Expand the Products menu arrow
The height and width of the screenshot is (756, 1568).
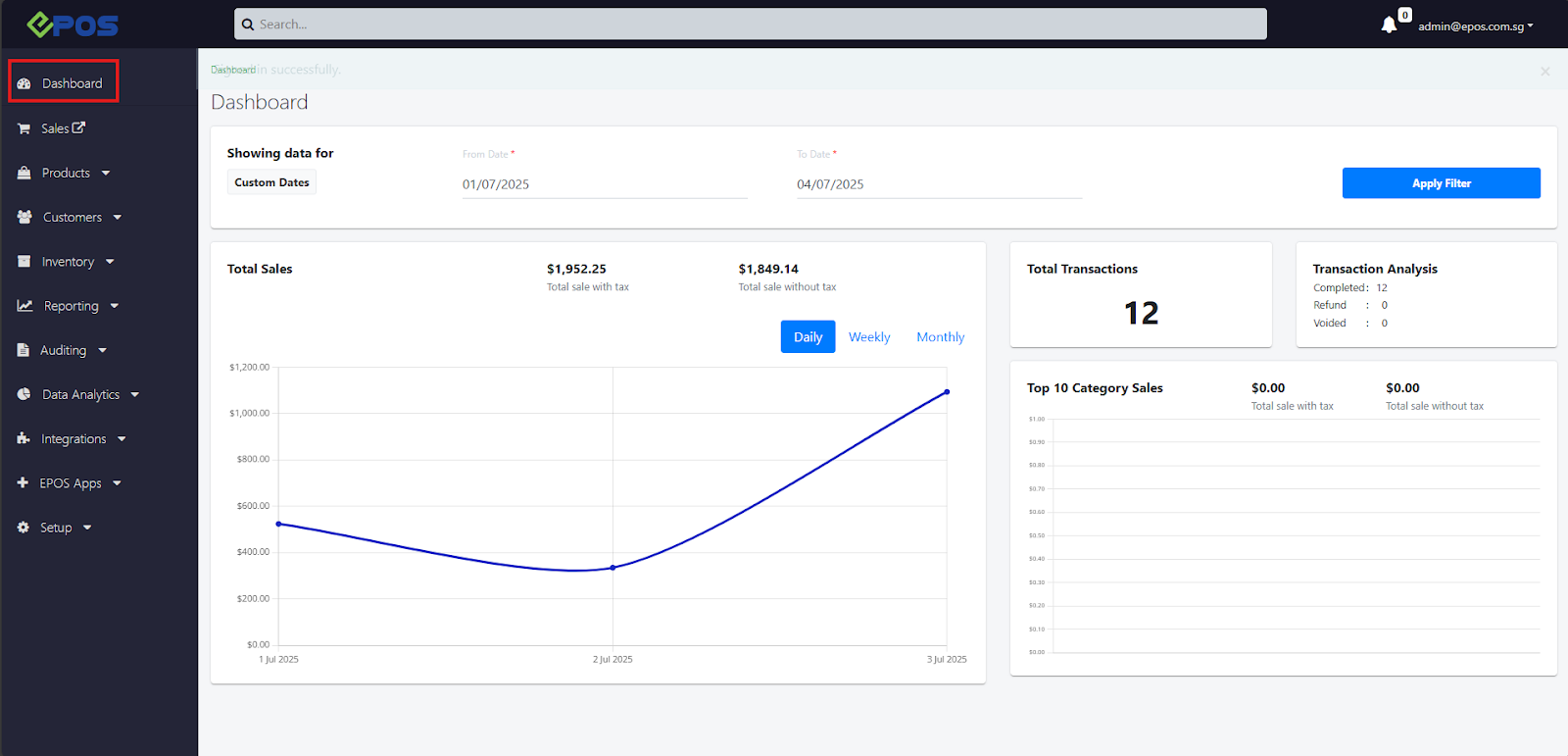[x=106, y=174]
